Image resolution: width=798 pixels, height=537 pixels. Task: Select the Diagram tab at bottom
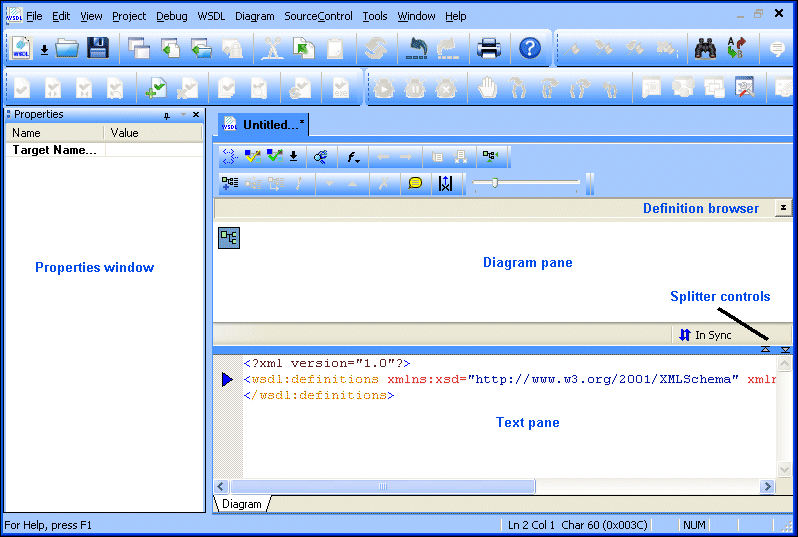[x=241, y=504]
